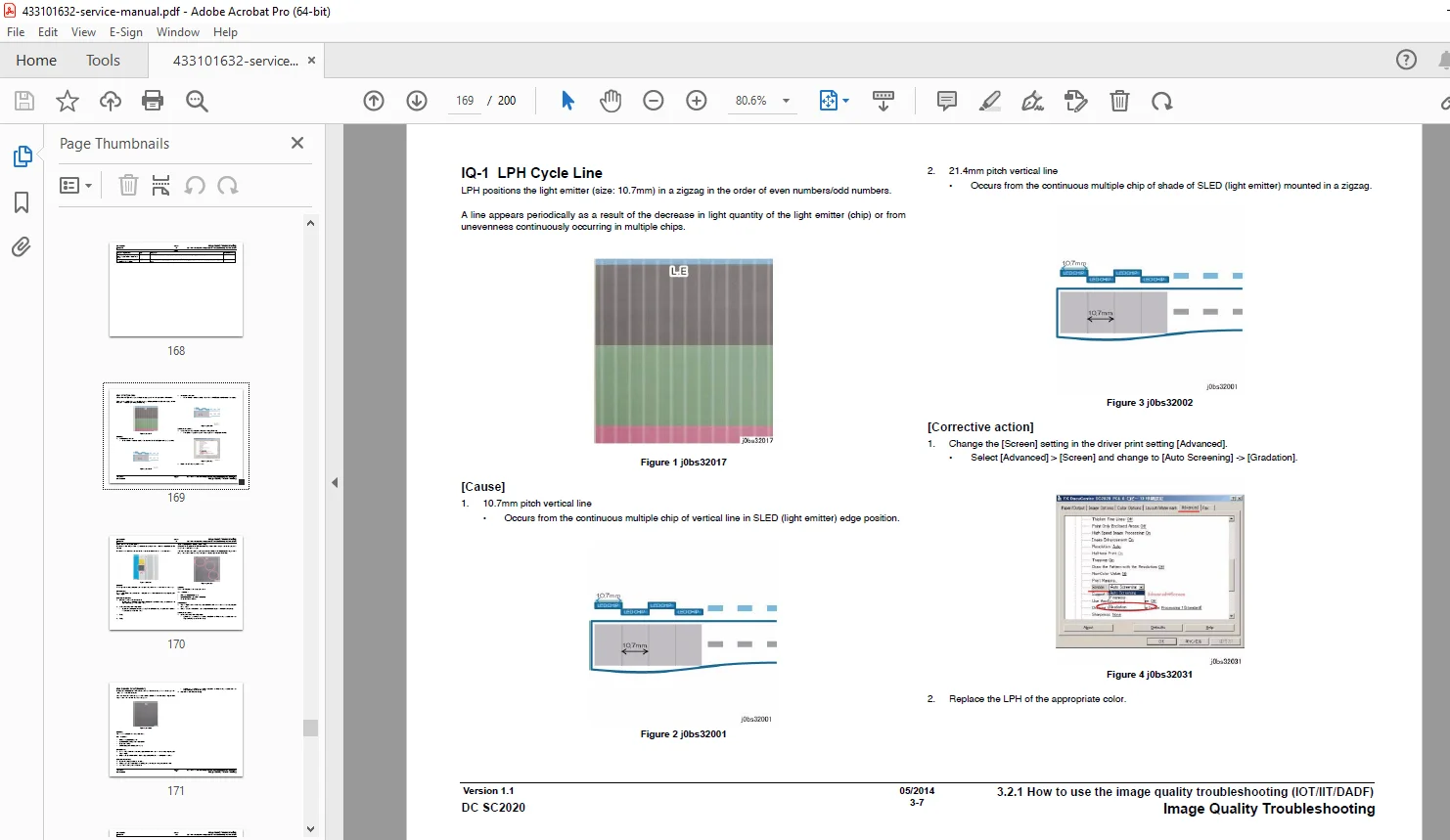The image size is (1450, 840).
Task: Show the Page Thumbnails side panel icon
Action: [22, 156]
